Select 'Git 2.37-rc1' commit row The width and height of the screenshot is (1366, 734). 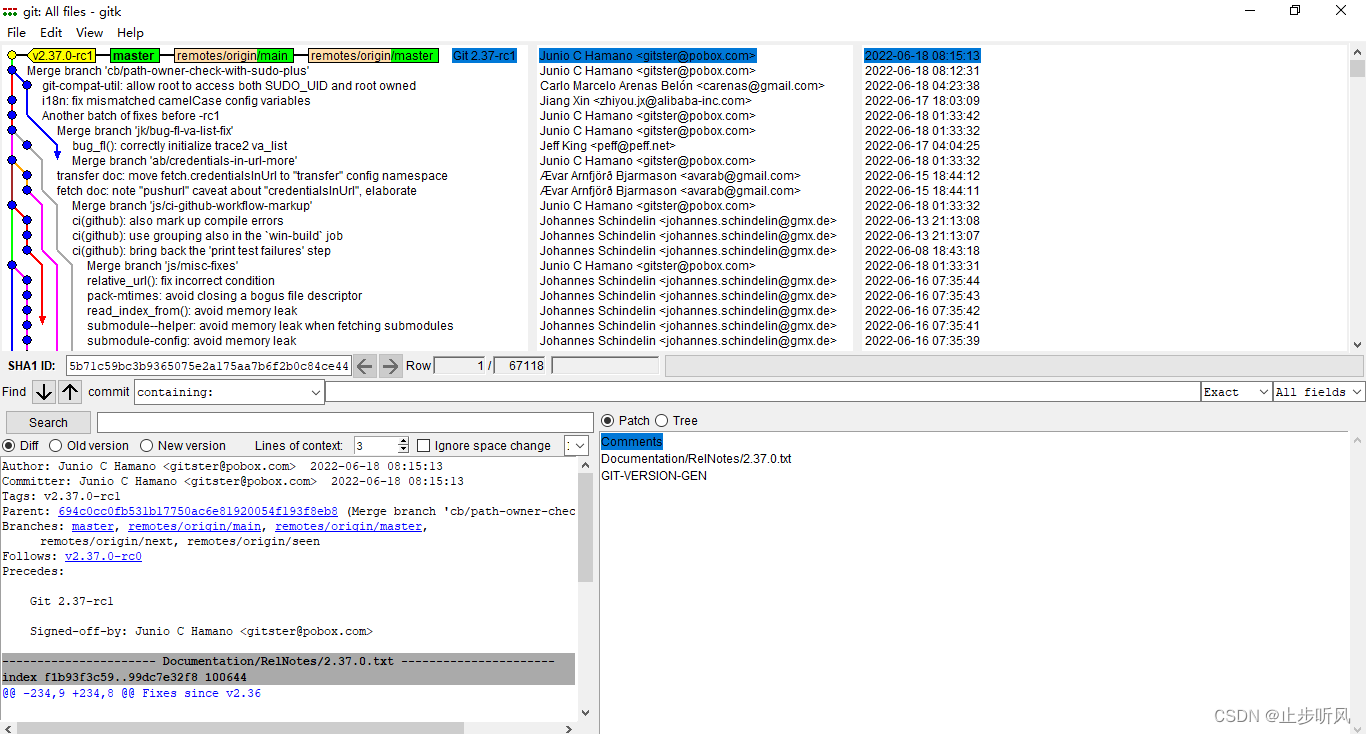(484, 56)
